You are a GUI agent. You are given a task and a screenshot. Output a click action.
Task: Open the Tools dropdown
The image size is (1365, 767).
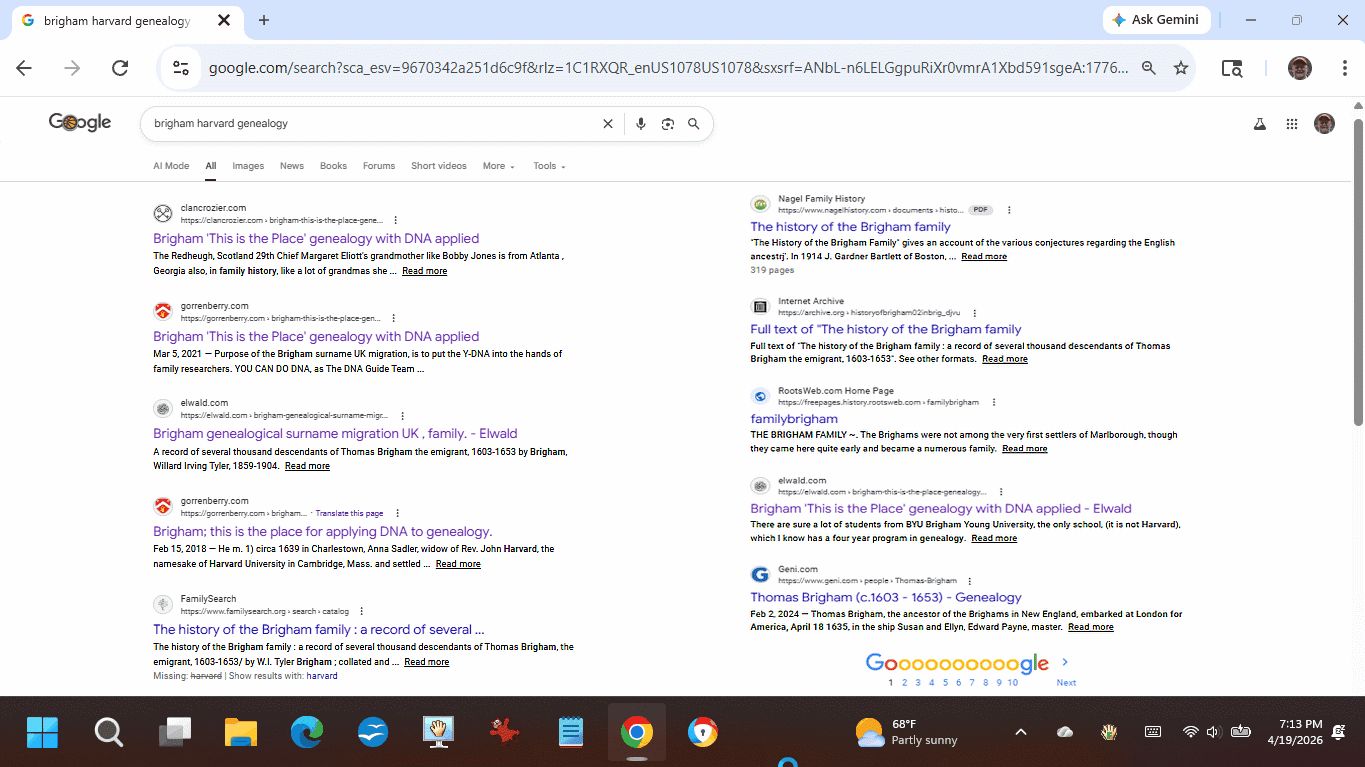(549, 166)
